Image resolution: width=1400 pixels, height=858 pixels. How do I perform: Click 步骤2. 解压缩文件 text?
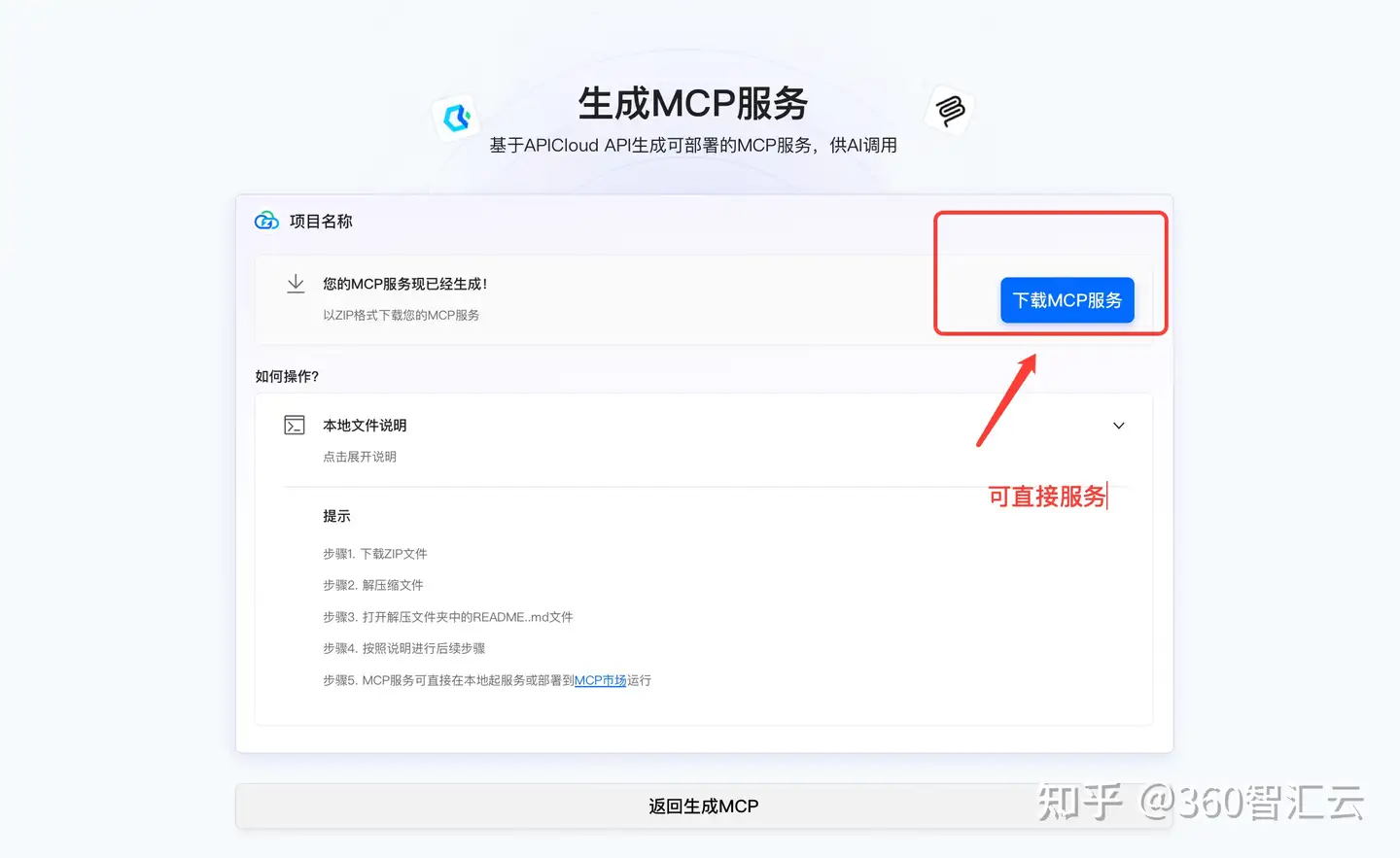tap(373, 585)
